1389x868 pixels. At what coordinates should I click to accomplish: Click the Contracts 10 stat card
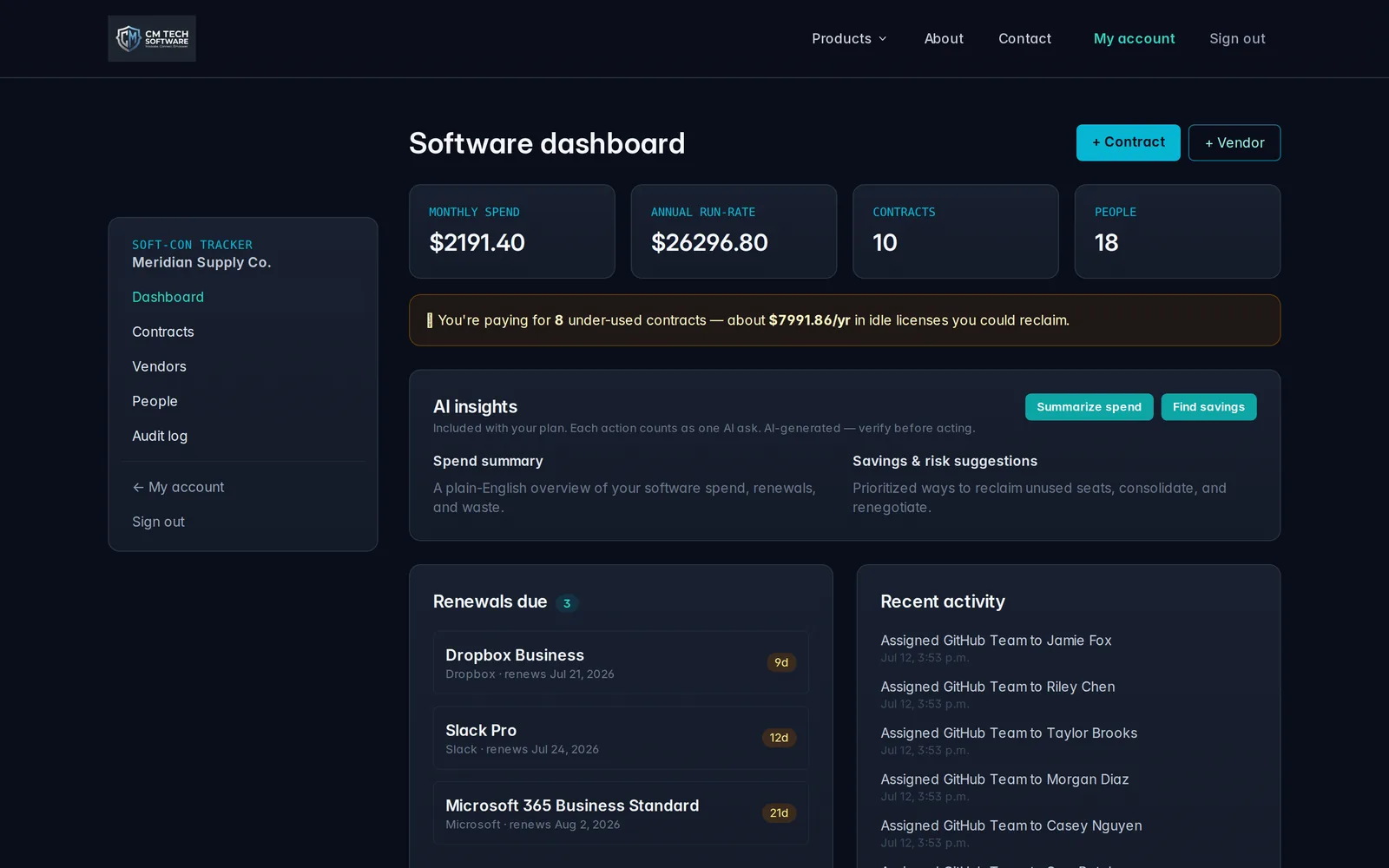tap(956, 231)
